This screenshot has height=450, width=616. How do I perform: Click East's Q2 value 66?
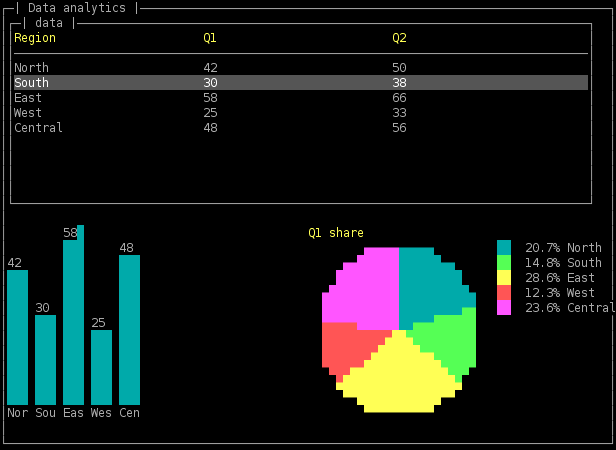click(x=399, y=97)
